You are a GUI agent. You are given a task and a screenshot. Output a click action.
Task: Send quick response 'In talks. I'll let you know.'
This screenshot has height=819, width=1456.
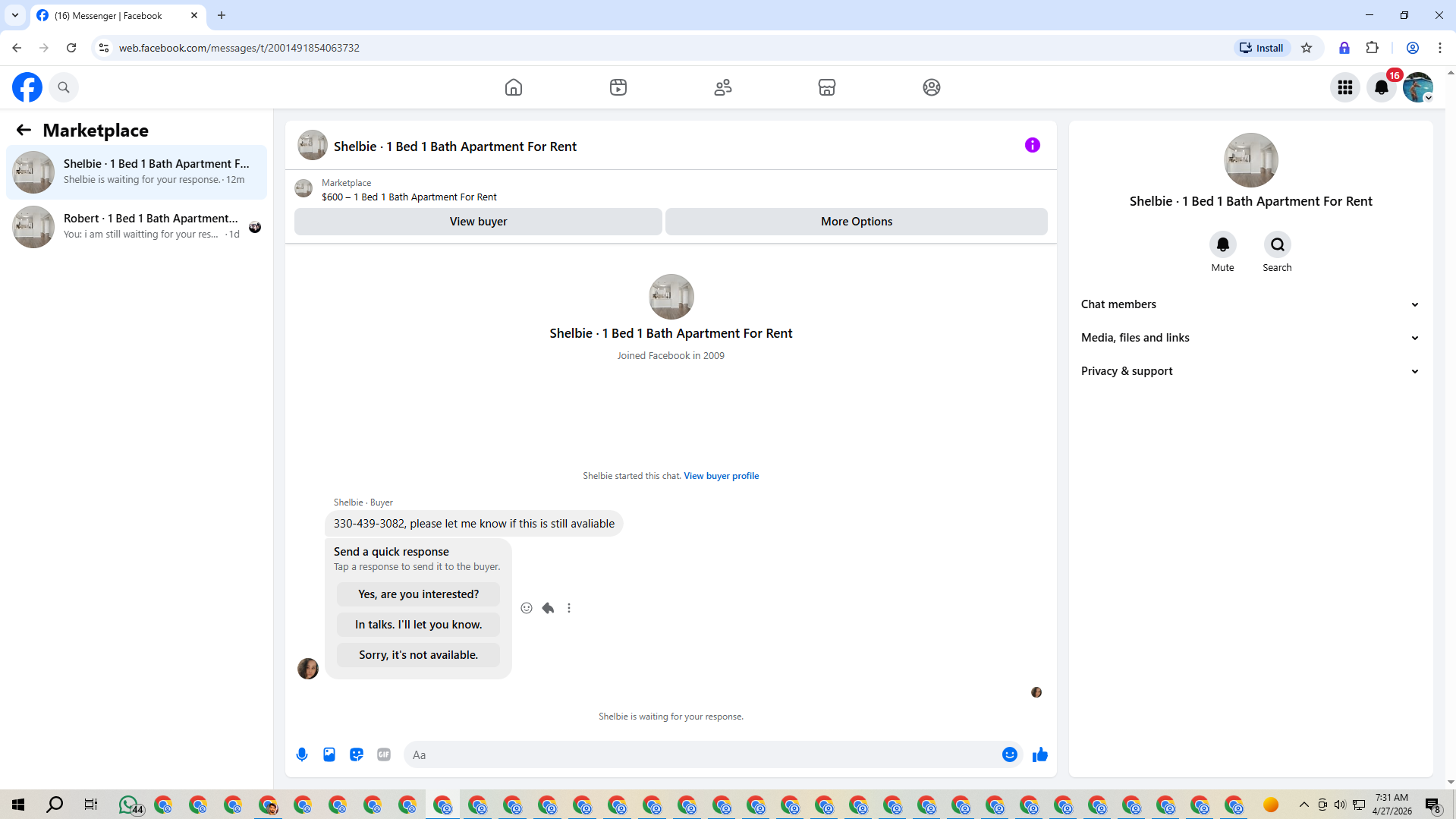(x=418, y=625)
